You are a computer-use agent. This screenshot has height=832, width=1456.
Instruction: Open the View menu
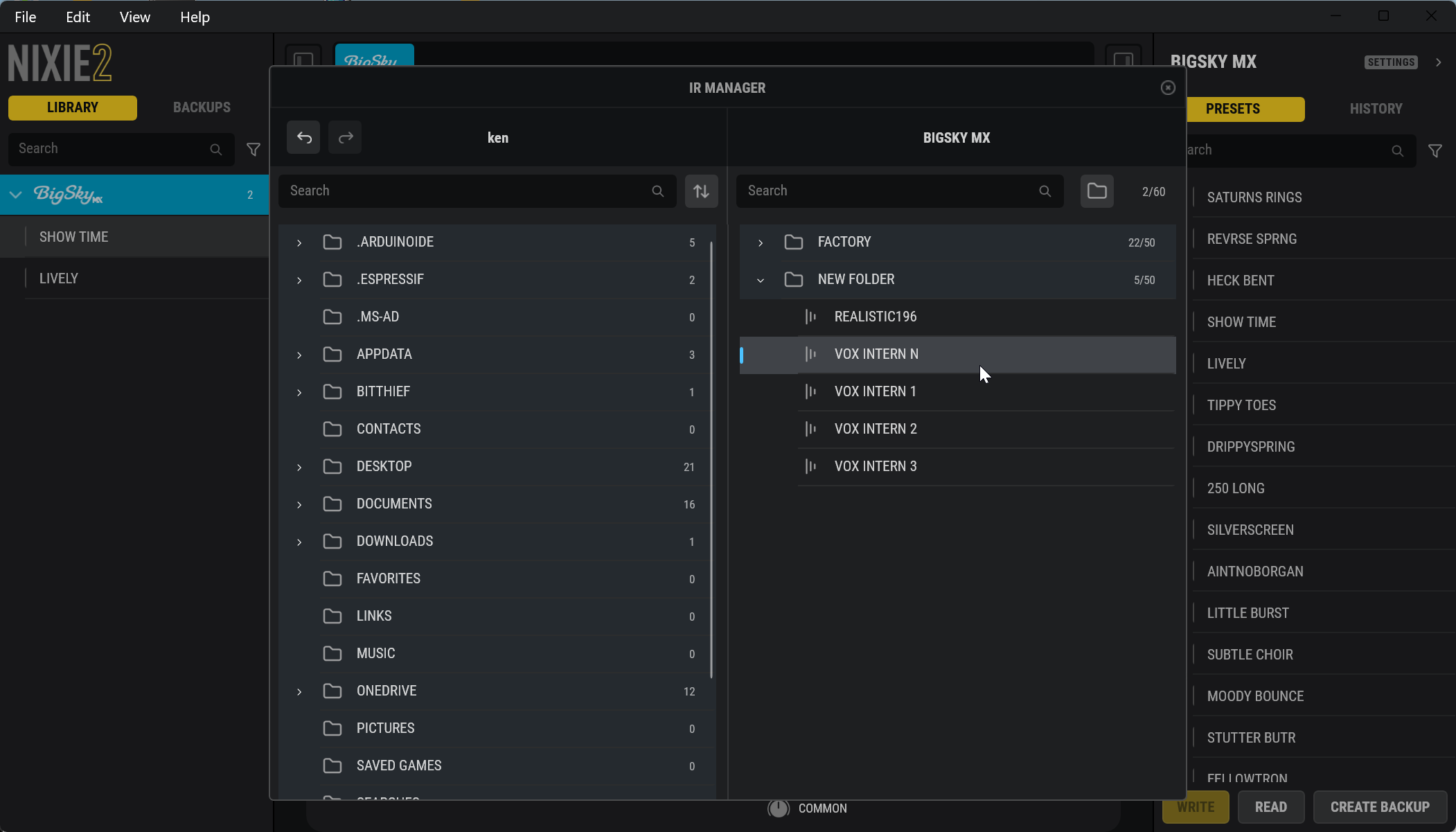click(134, 17)
